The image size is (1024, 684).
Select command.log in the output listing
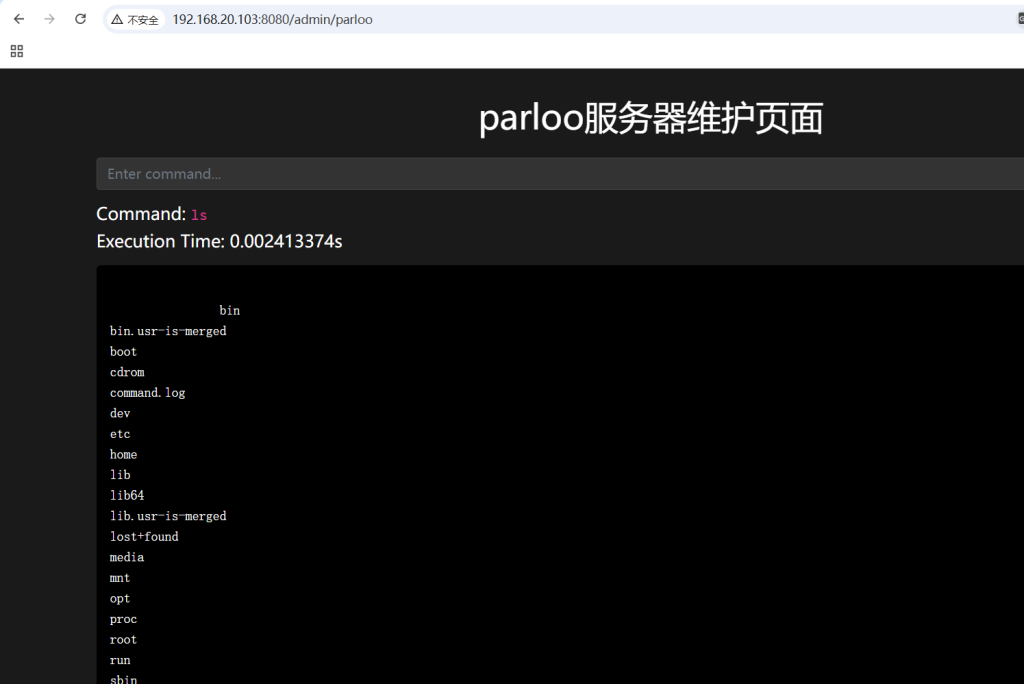[x=147, y=393]
